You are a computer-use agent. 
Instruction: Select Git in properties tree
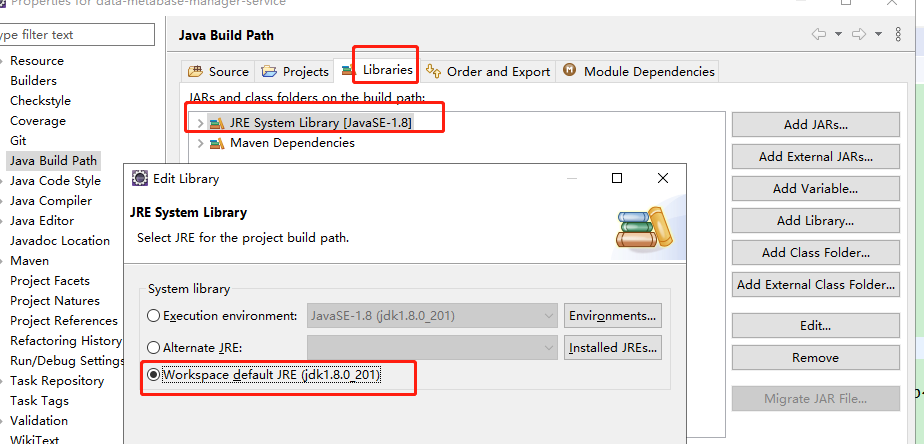[18, 141]
